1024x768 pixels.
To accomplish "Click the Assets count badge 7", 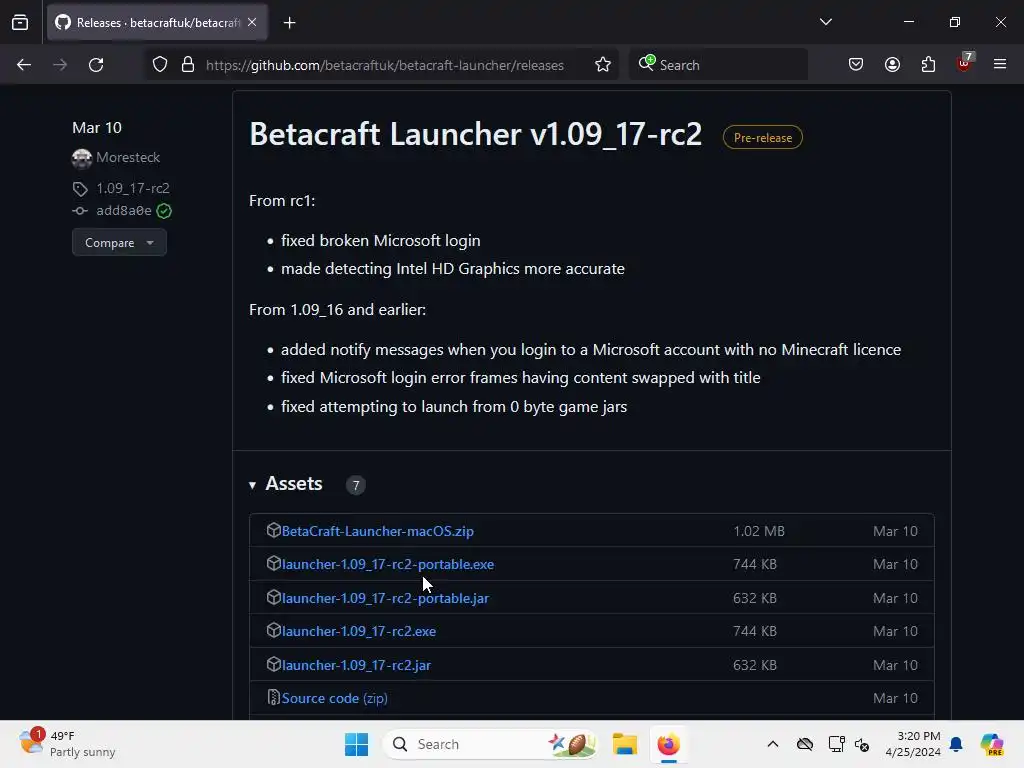I will 355,485.
